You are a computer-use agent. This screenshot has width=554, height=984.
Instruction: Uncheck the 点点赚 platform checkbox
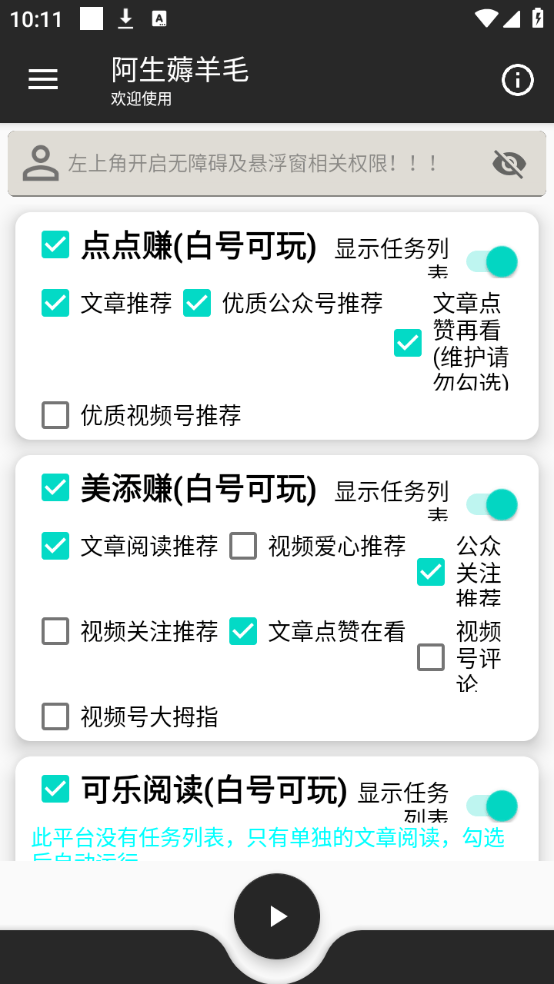point(55,244)
